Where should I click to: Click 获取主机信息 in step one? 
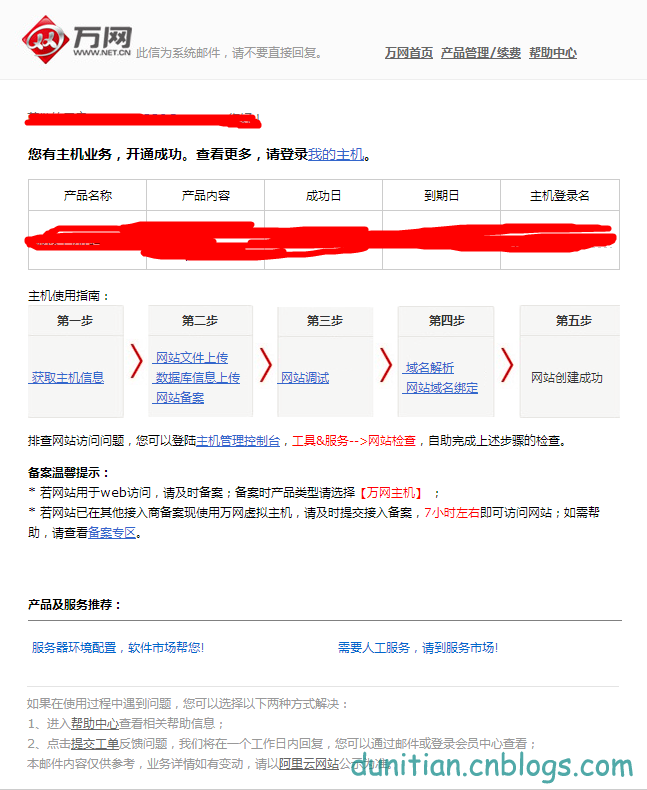coord(68,377)
